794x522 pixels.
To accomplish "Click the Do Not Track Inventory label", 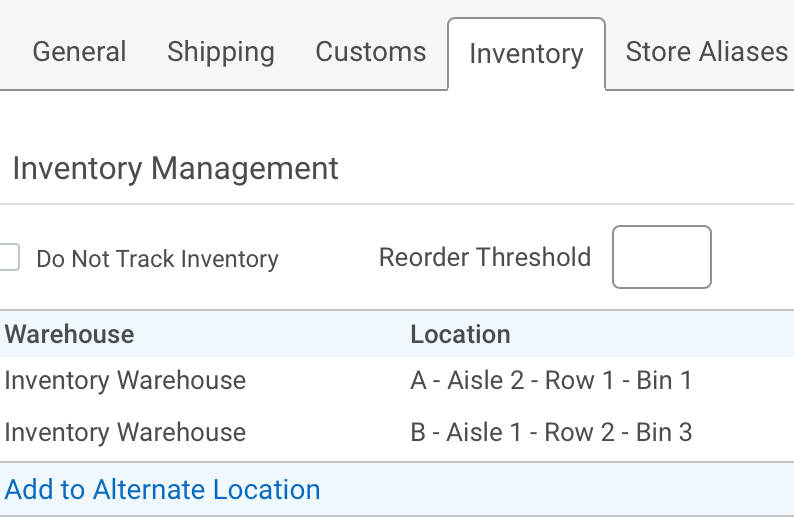I will pyautogui.click(x=157, y=260).
